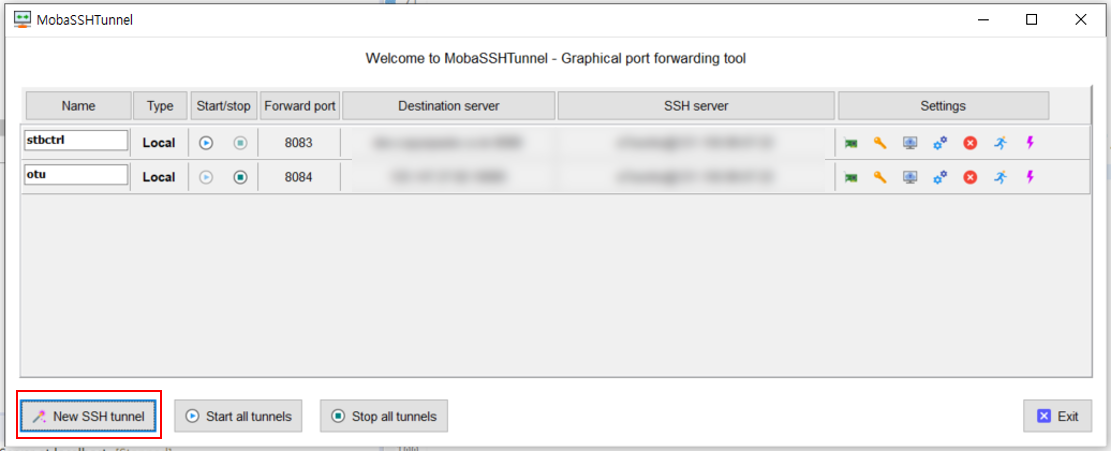The image size is (1112, 453).
Task: Click the orange key icon for otu
Action: click(880, 177)
